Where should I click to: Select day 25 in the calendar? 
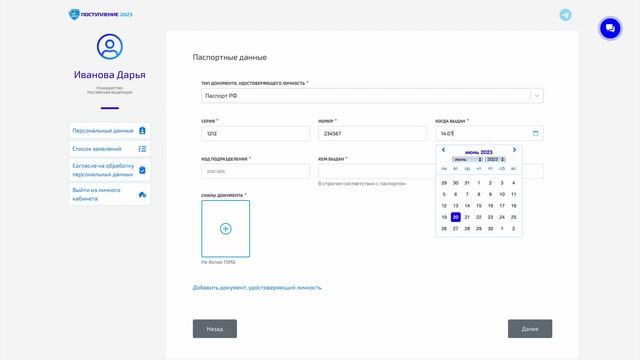[513, 217]
